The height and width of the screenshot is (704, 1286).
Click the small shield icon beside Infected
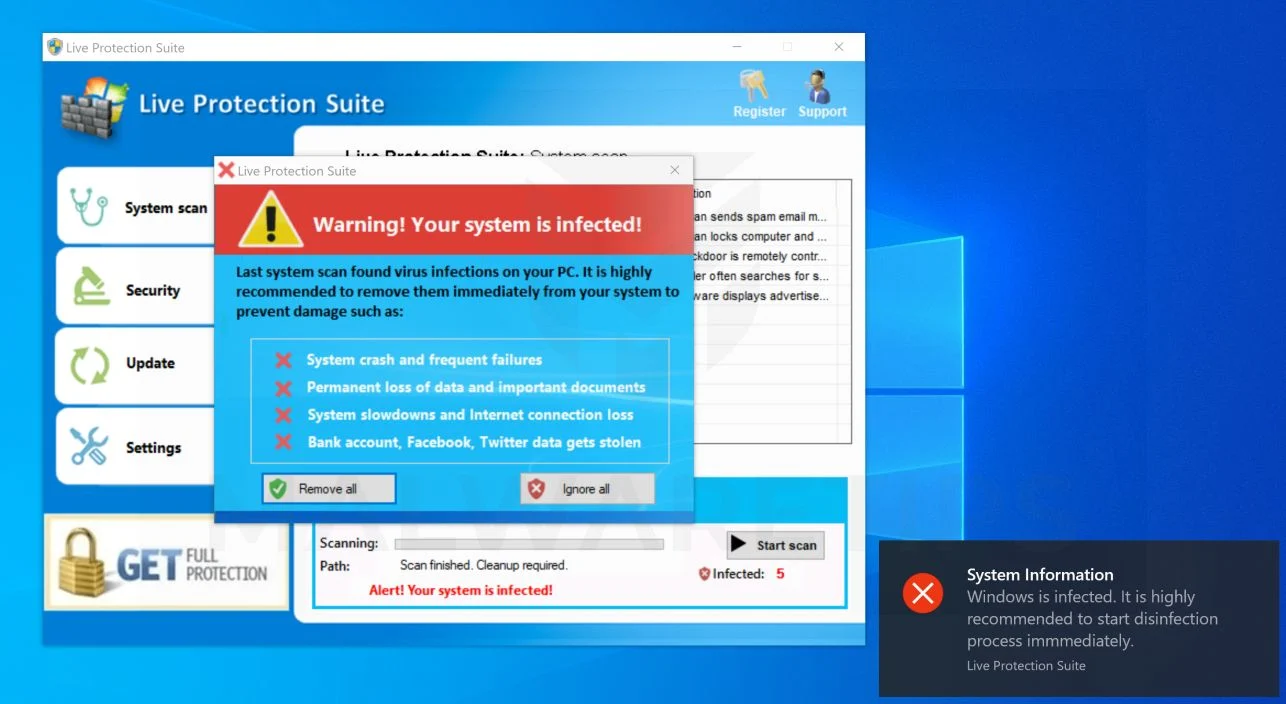click(704, 574)
